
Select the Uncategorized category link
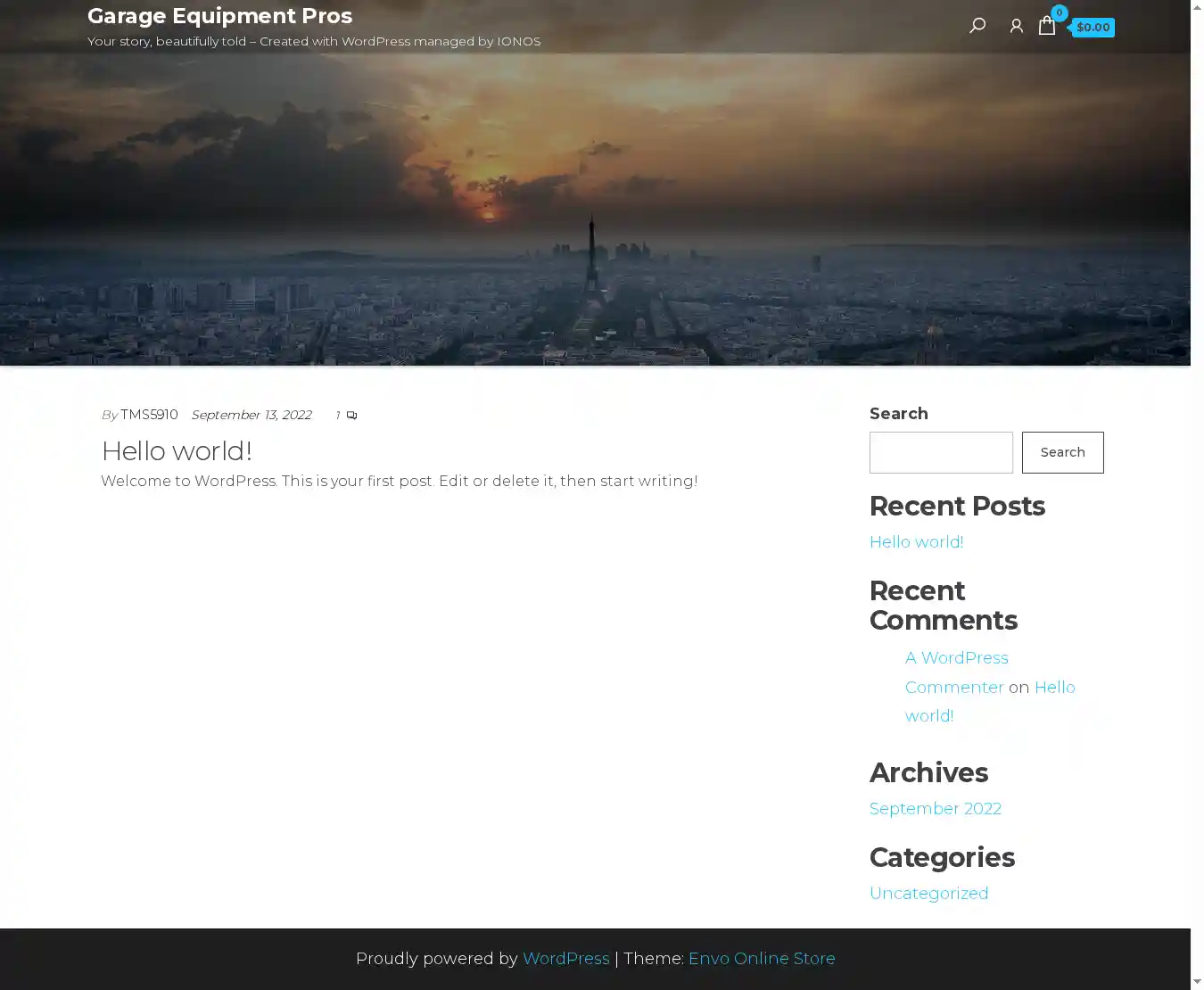coord(928,894)
